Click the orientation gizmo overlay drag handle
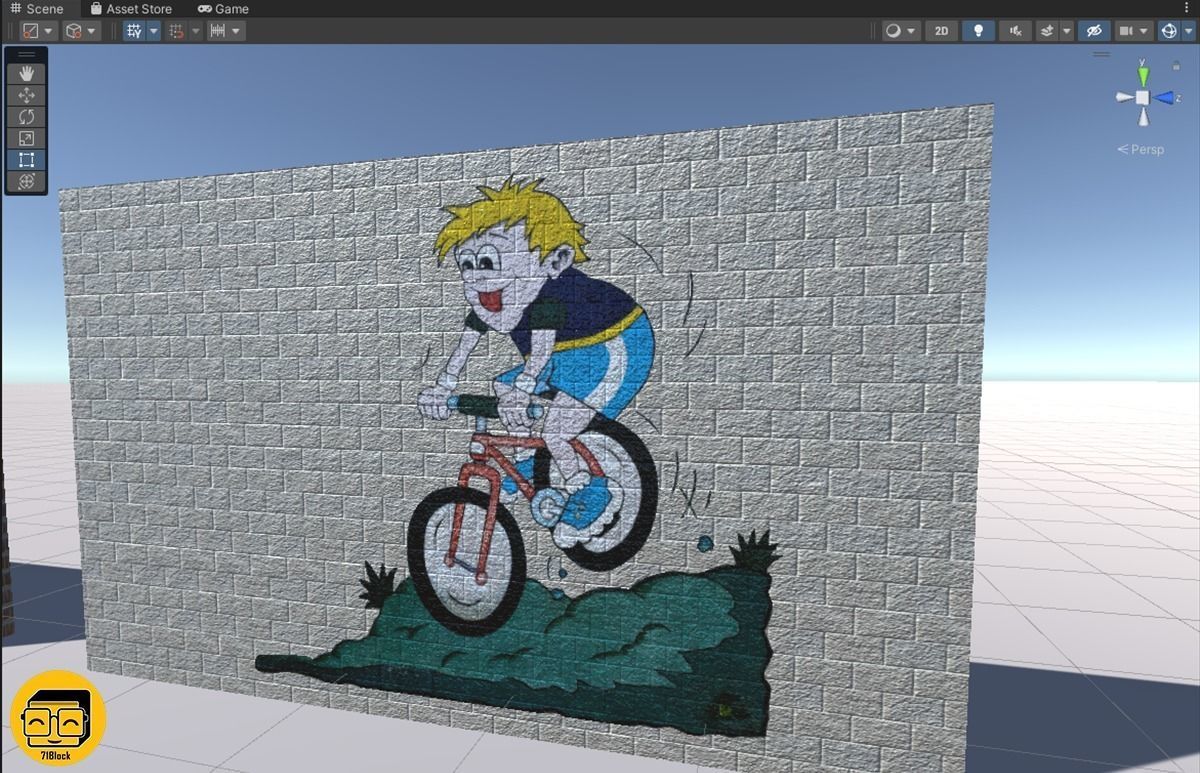 (1100, 54)
